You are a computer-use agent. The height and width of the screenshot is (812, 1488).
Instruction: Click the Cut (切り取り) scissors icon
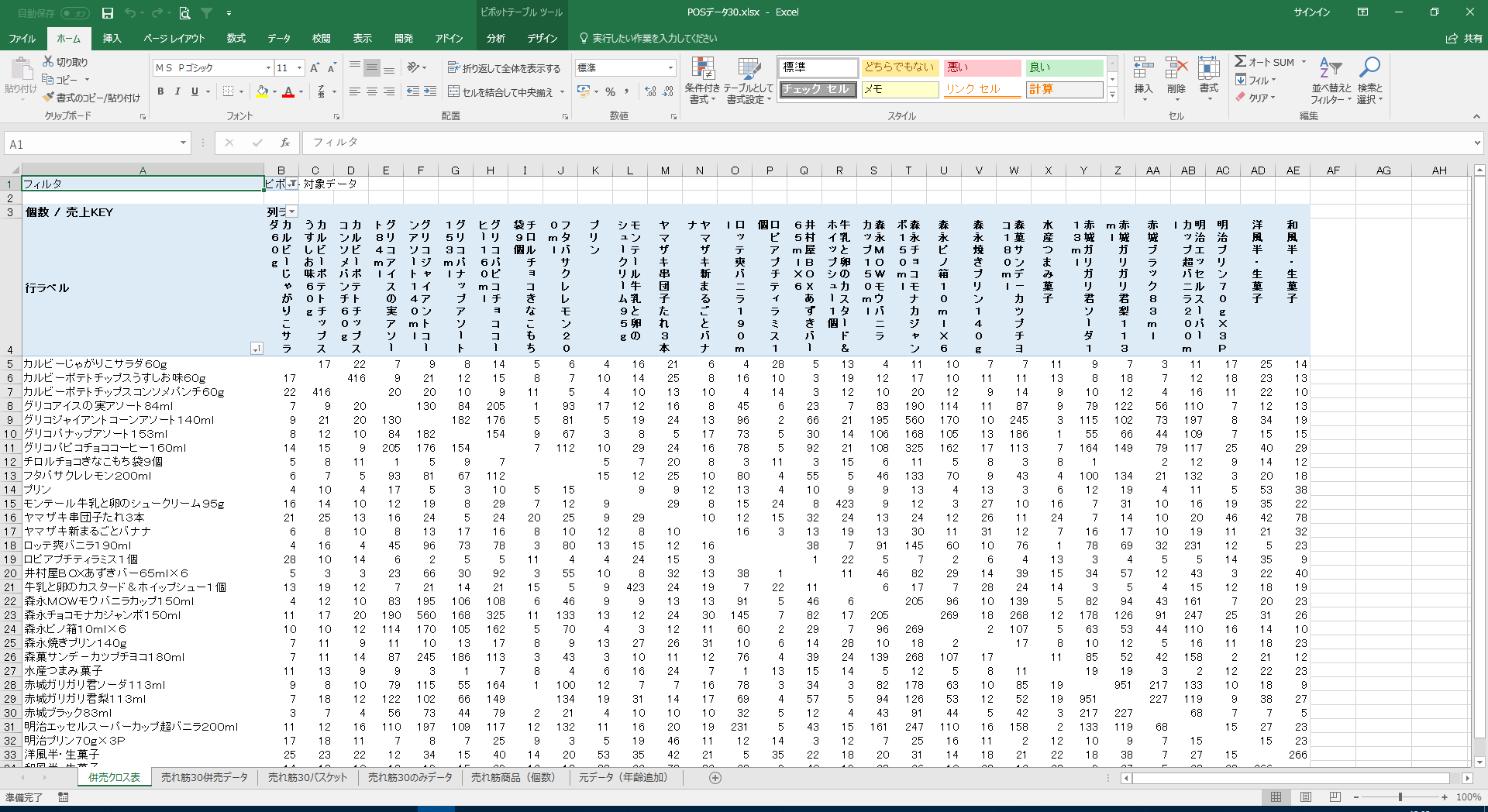48,61
